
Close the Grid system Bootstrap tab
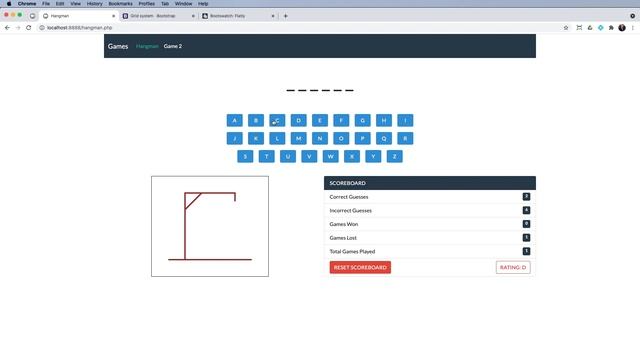[x=193, y=16]
